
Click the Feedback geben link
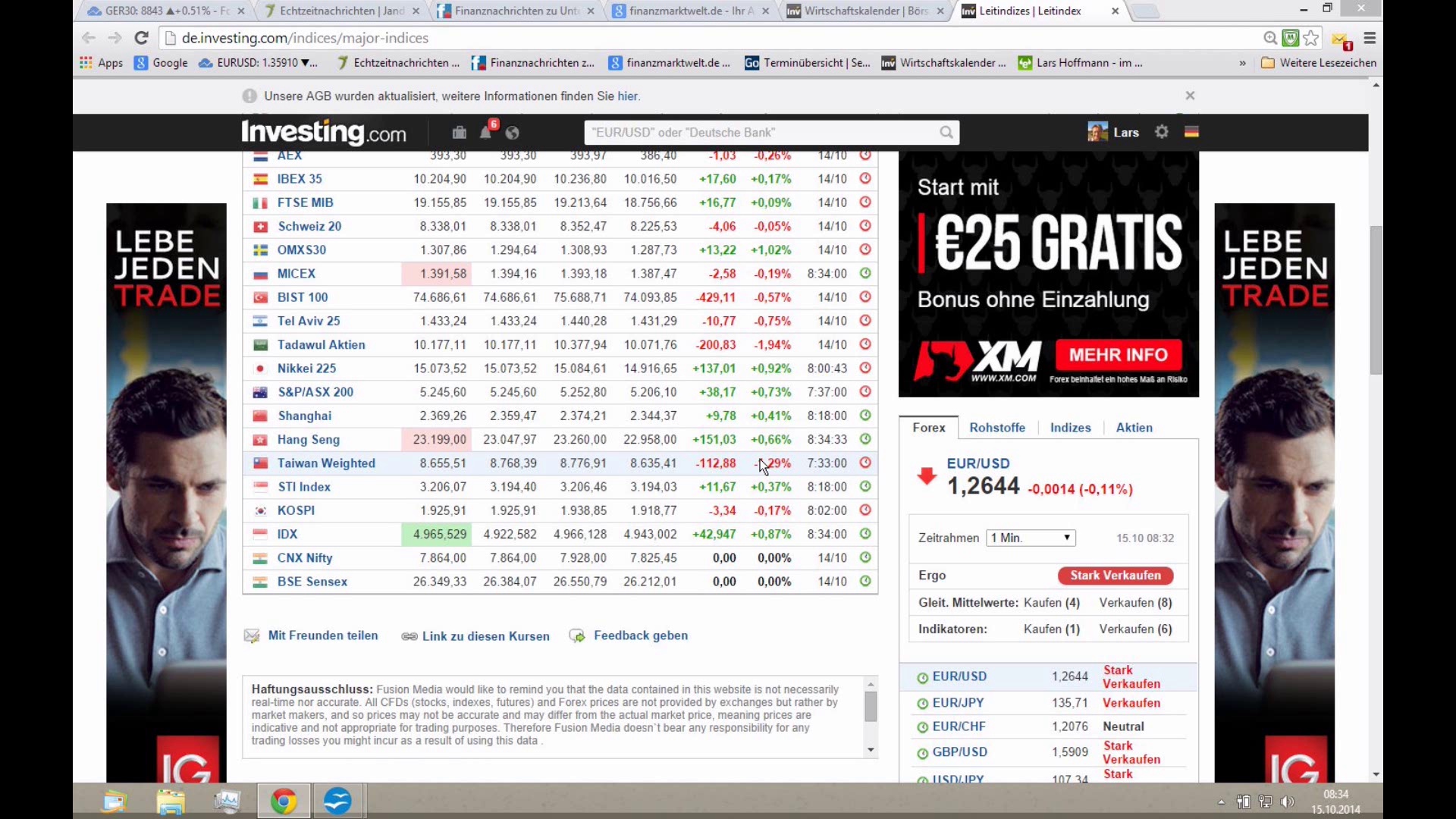(x=640, y=635)
